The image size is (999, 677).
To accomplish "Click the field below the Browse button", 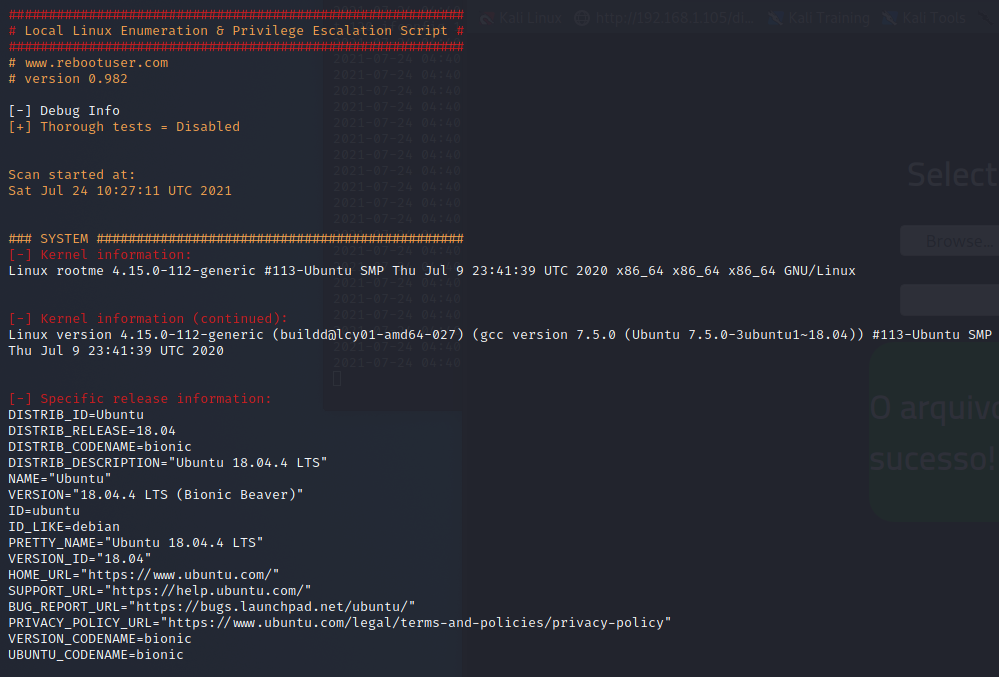I will [949, 299].
